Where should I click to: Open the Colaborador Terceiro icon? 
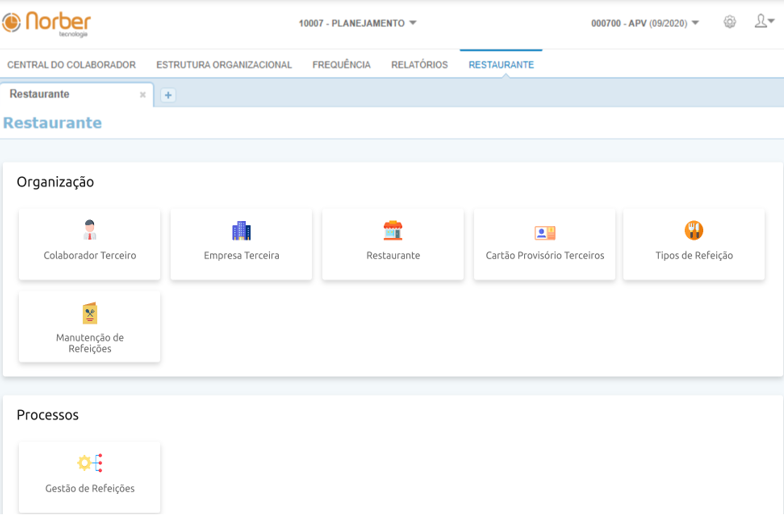point(90,231)
